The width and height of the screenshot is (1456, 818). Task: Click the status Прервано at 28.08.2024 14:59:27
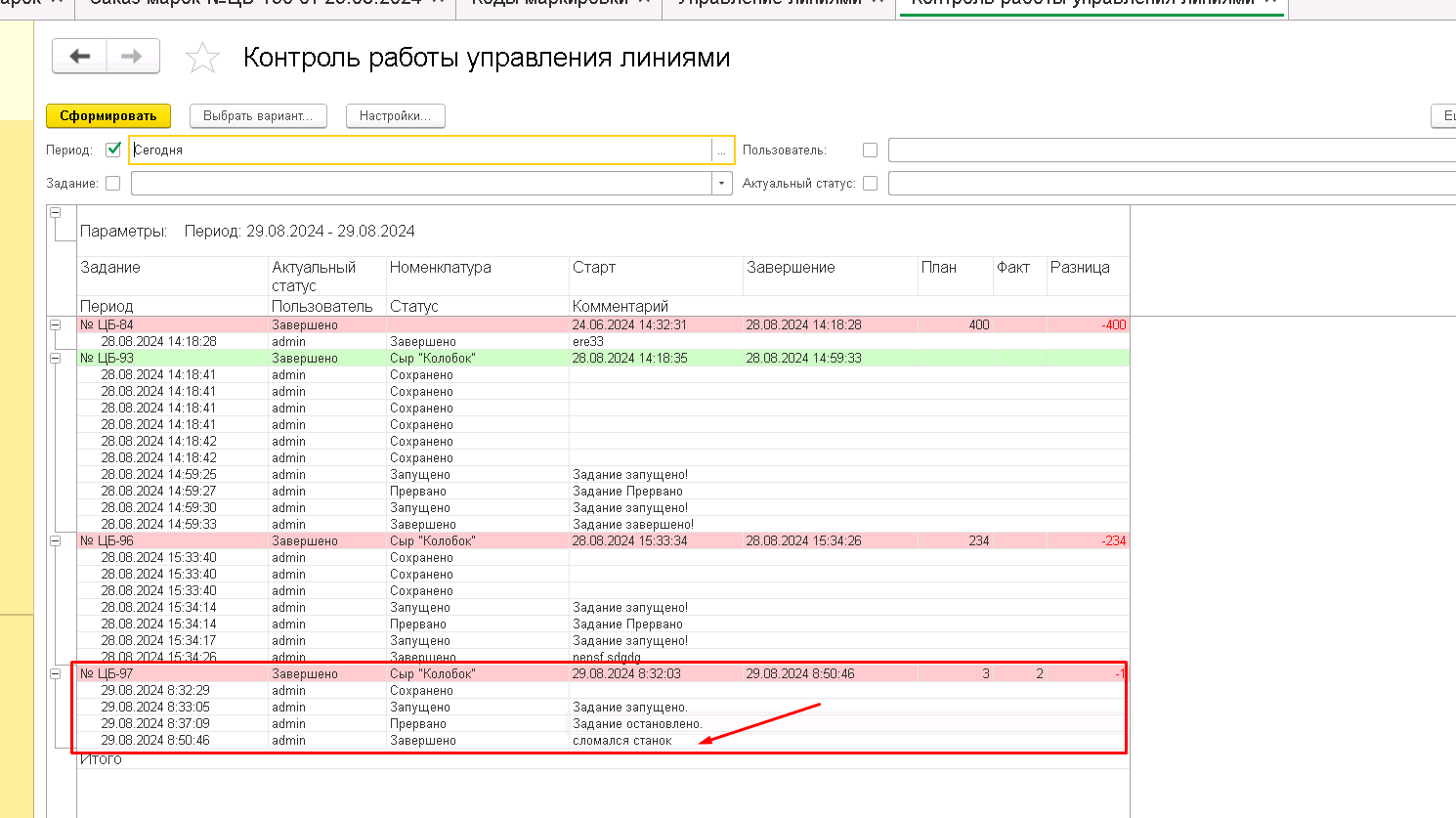[x=418, y=491]
